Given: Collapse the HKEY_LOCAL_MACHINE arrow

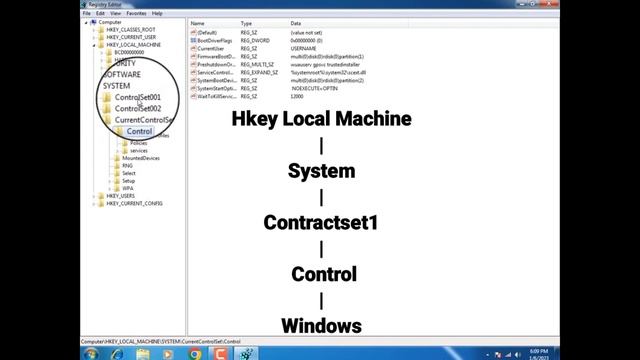Looking at the screenshot, I should click(x=94, y=45).
